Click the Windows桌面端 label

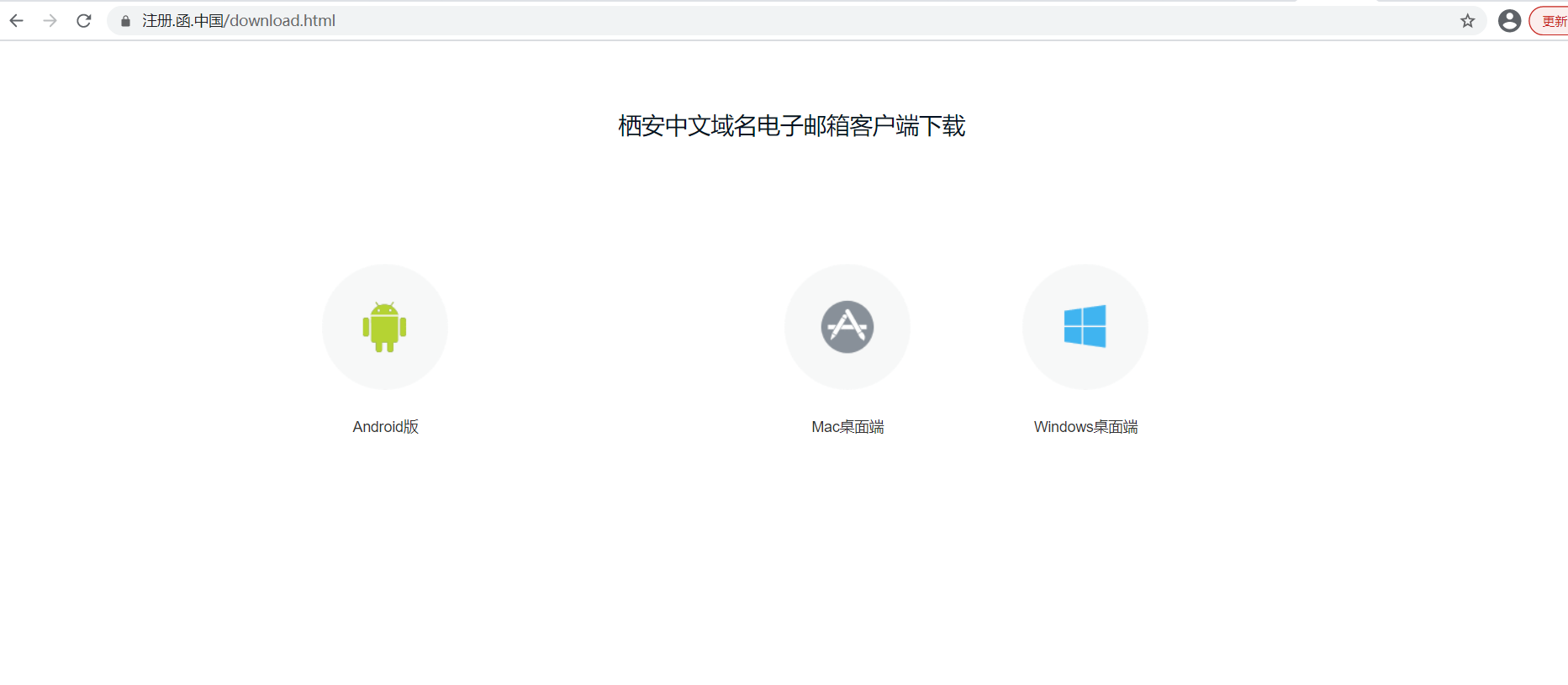point(1085,427)
